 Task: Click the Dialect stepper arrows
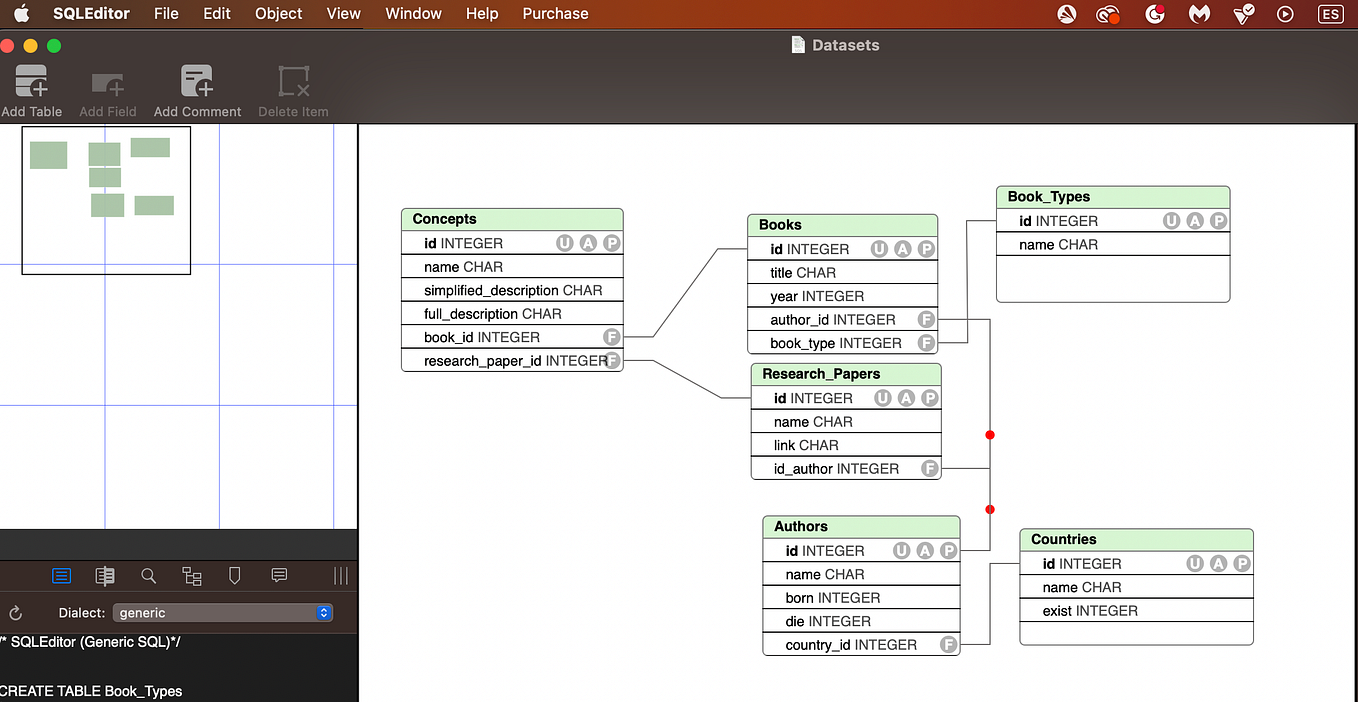322,613
